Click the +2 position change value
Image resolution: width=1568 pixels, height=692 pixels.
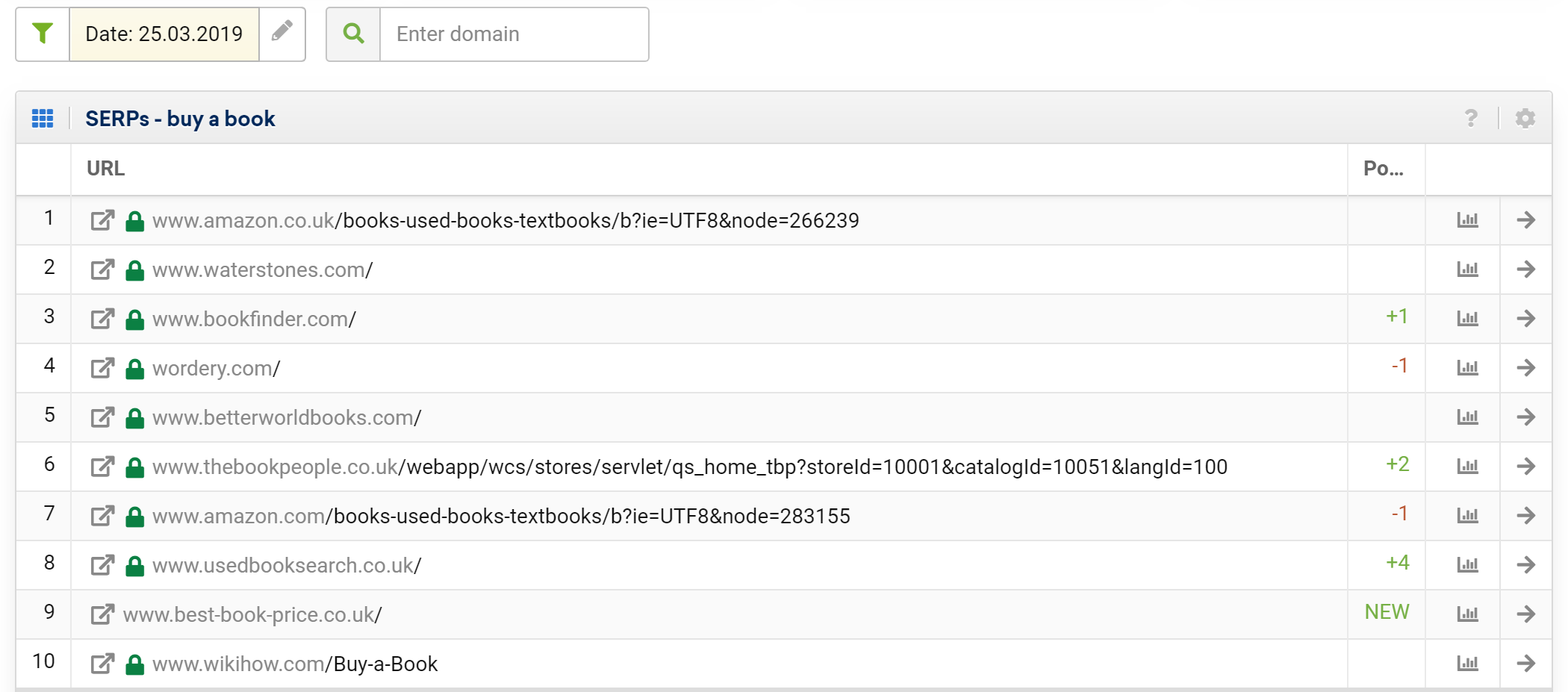point(1398,464)
